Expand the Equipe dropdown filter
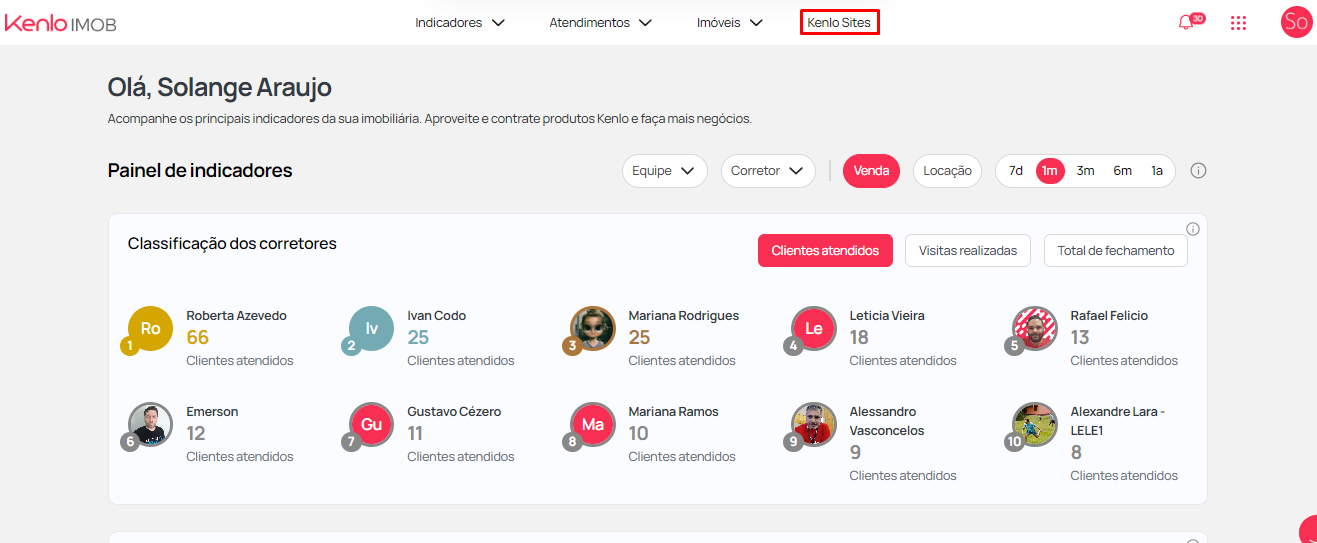The width and height of the screenshot is (1317, 543). click(664, 171)
